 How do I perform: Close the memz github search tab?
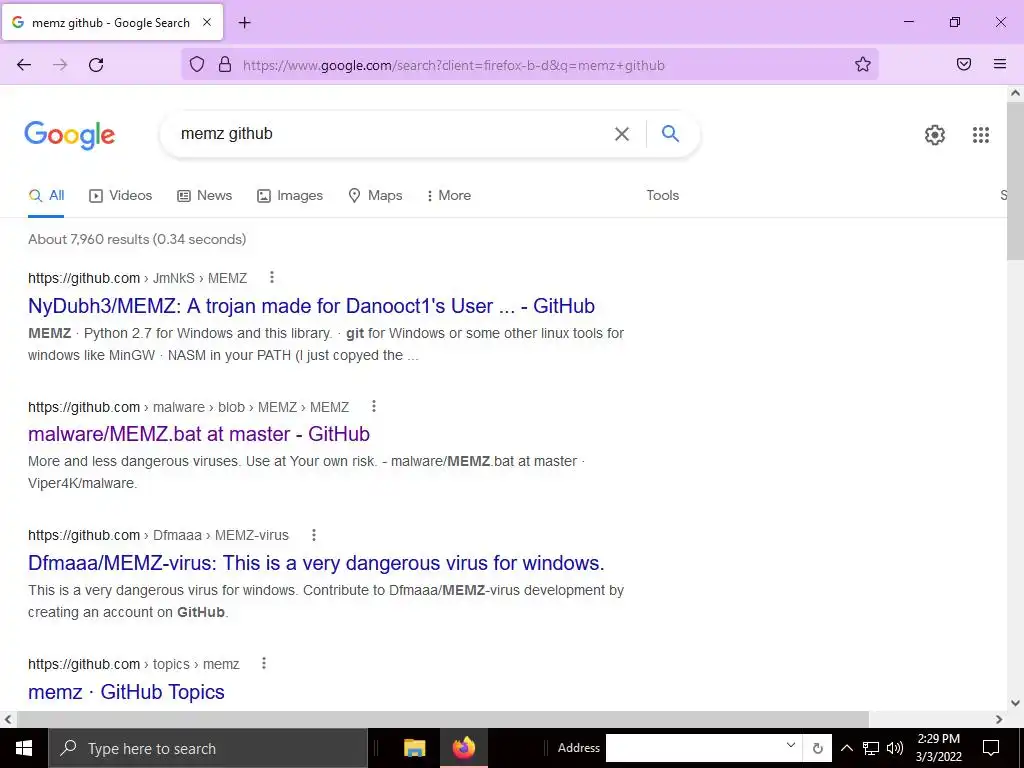tap(206, 22)
